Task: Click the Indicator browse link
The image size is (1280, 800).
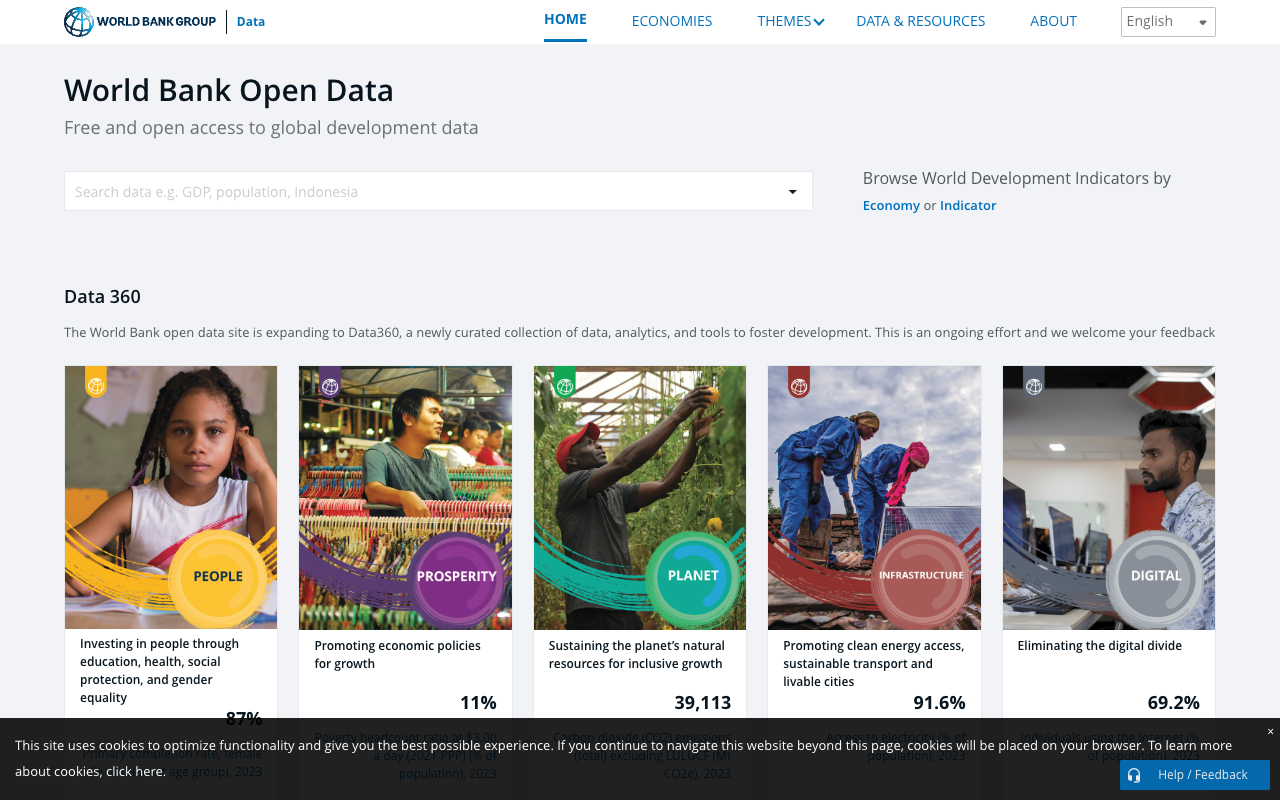Action: (967, 205)
